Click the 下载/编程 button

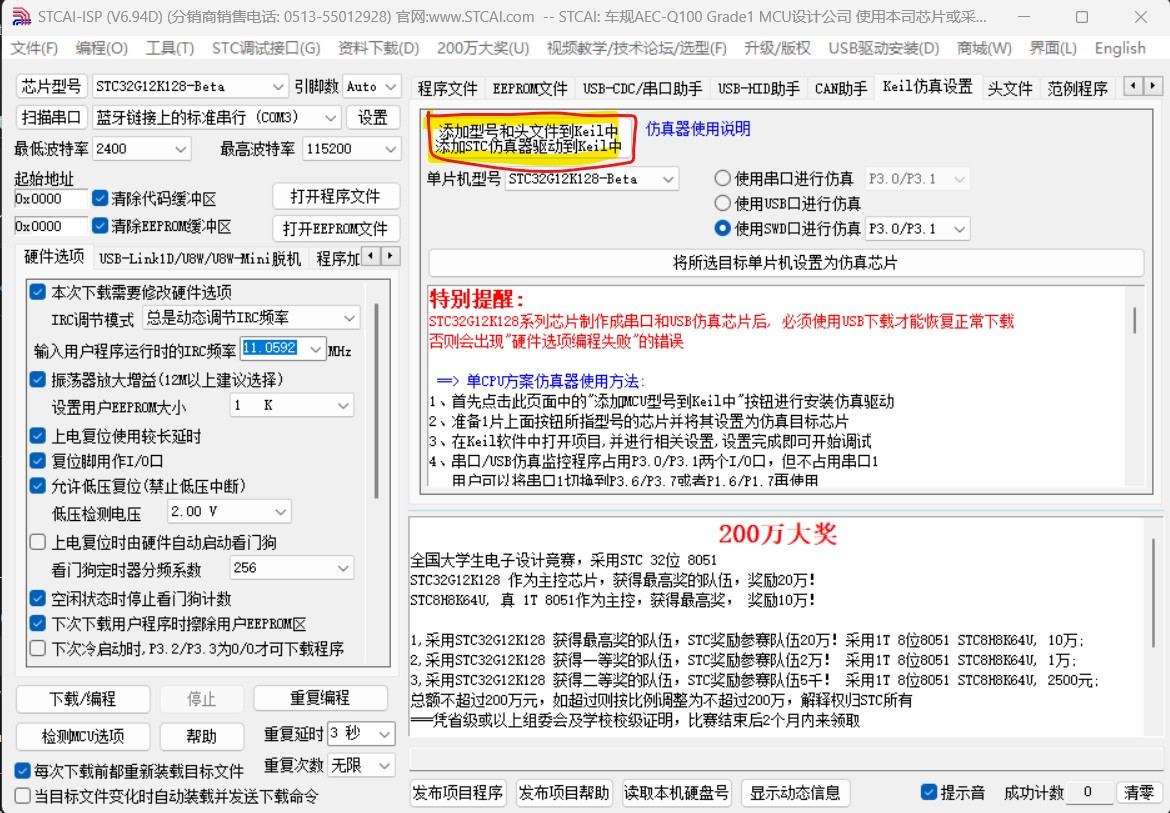[83, 699]
